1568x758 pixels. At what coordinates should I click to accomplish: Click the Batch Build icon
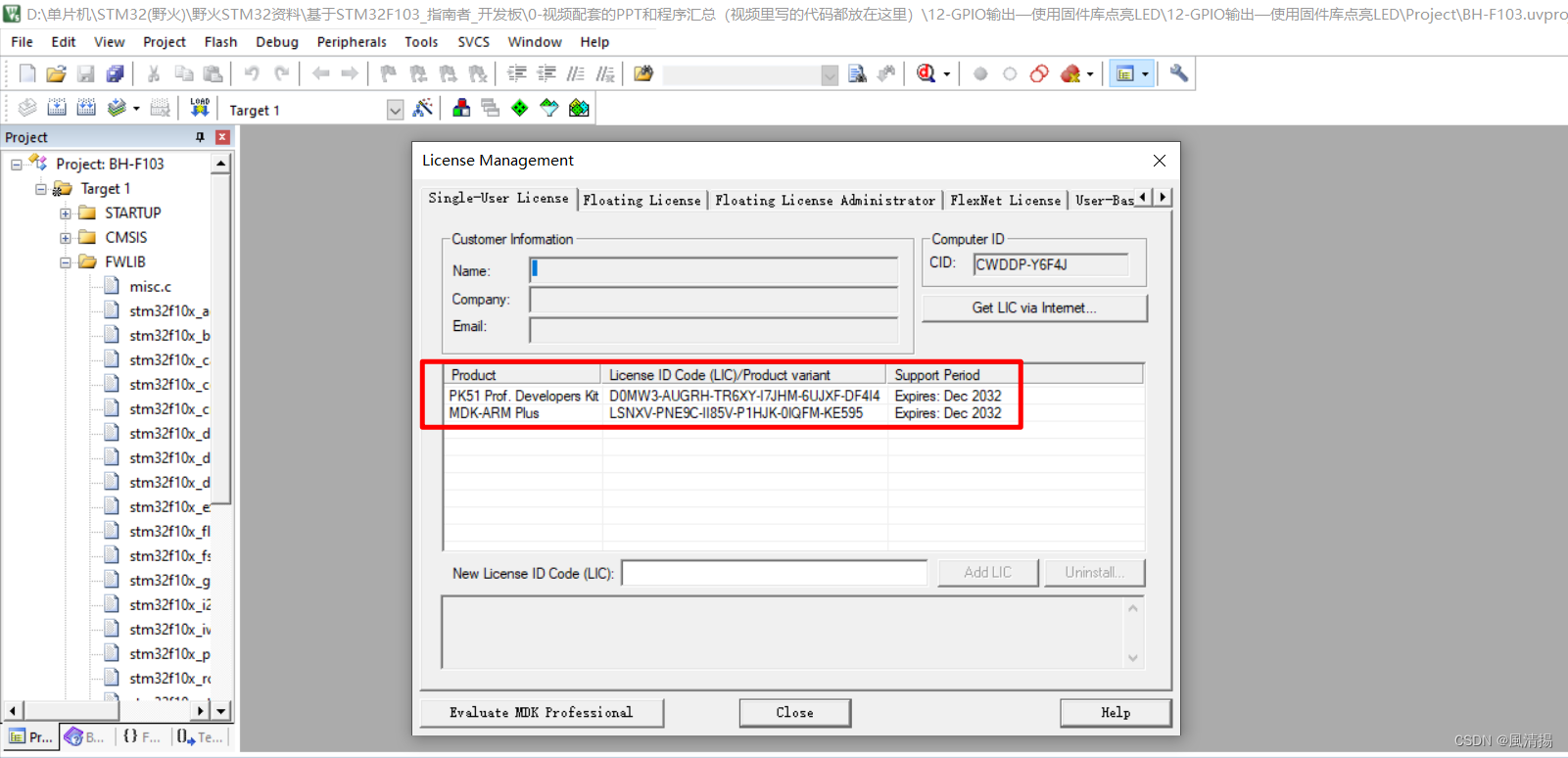pos(117,108)
